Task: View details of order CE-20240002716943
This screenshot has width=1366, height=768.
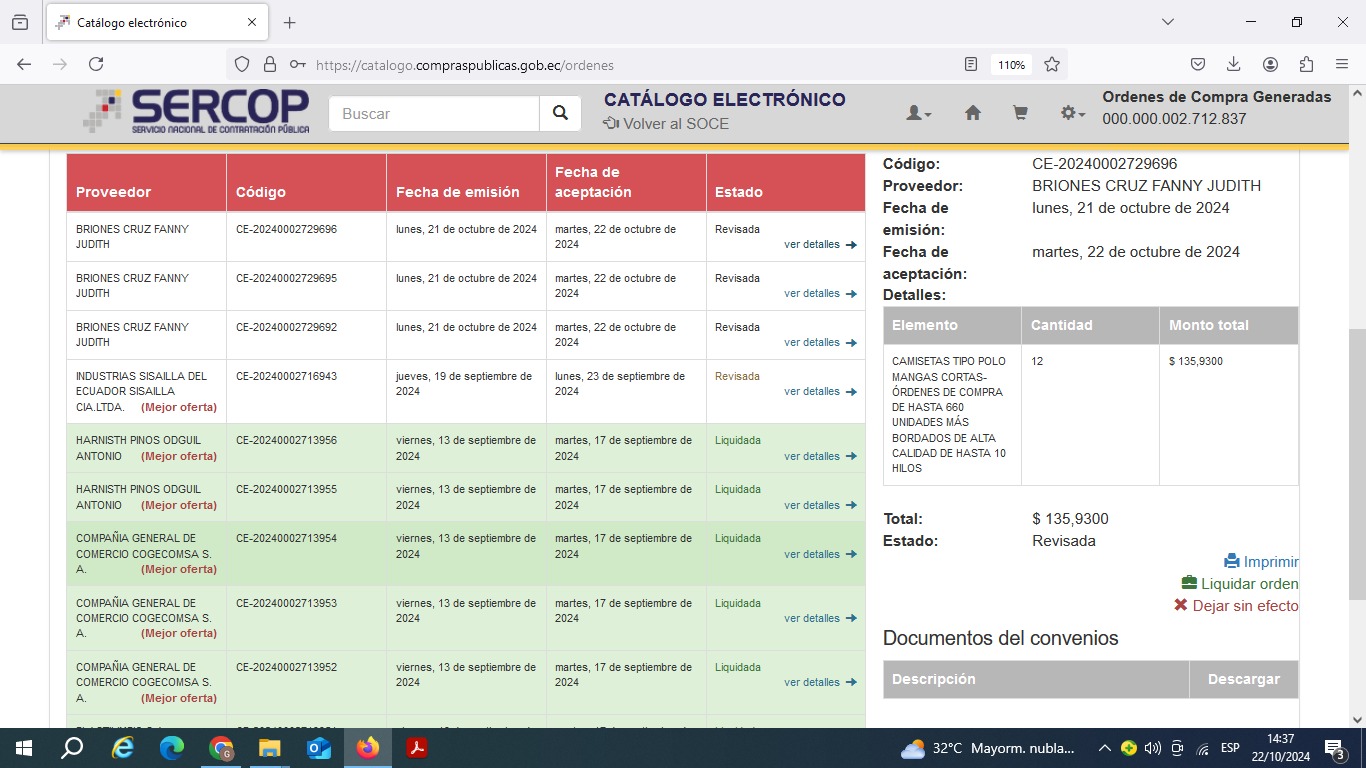Action: click(x=820, y=392)
